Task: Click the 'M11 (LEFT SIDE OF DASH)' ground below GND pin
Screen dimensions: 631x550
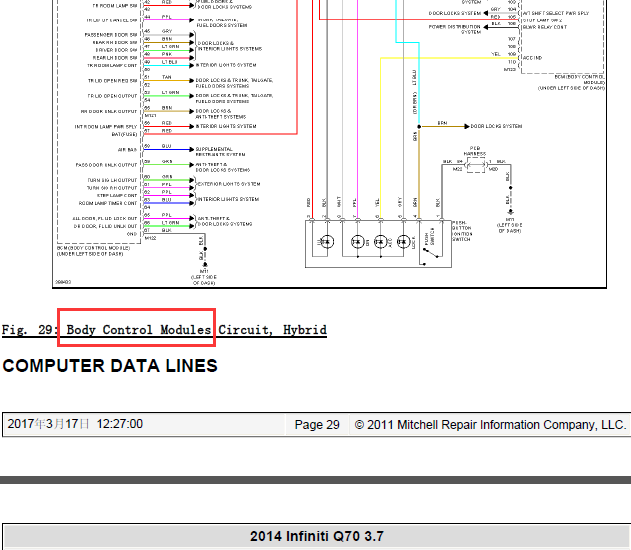Action: click(204, 277)
